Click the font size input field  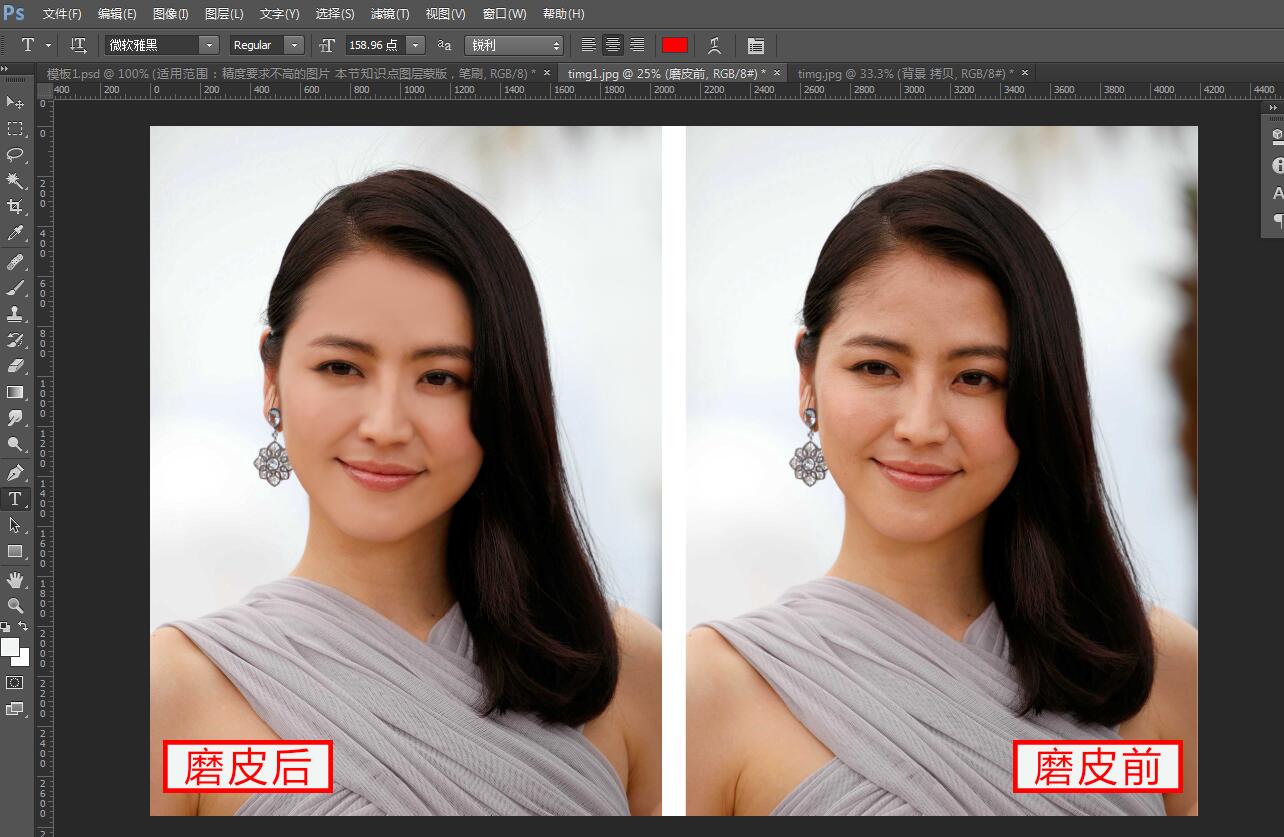click(x=376, y=45)
